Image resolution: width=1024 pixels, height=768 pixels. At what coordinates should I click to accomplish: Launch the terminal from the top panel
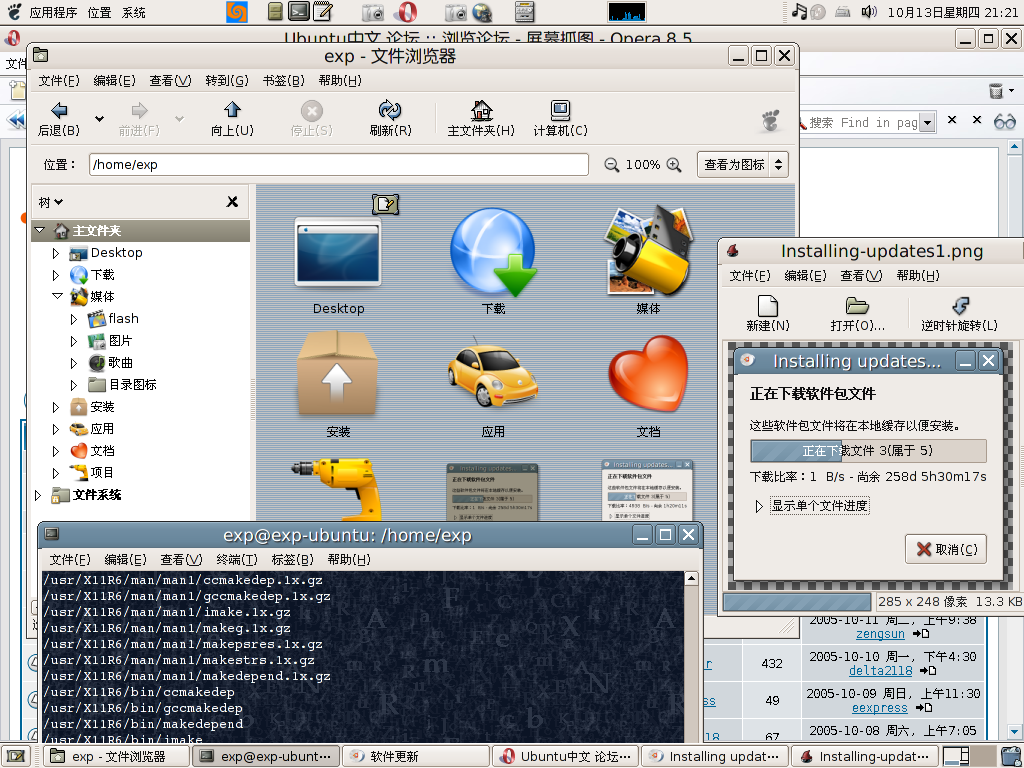point(299,12)
